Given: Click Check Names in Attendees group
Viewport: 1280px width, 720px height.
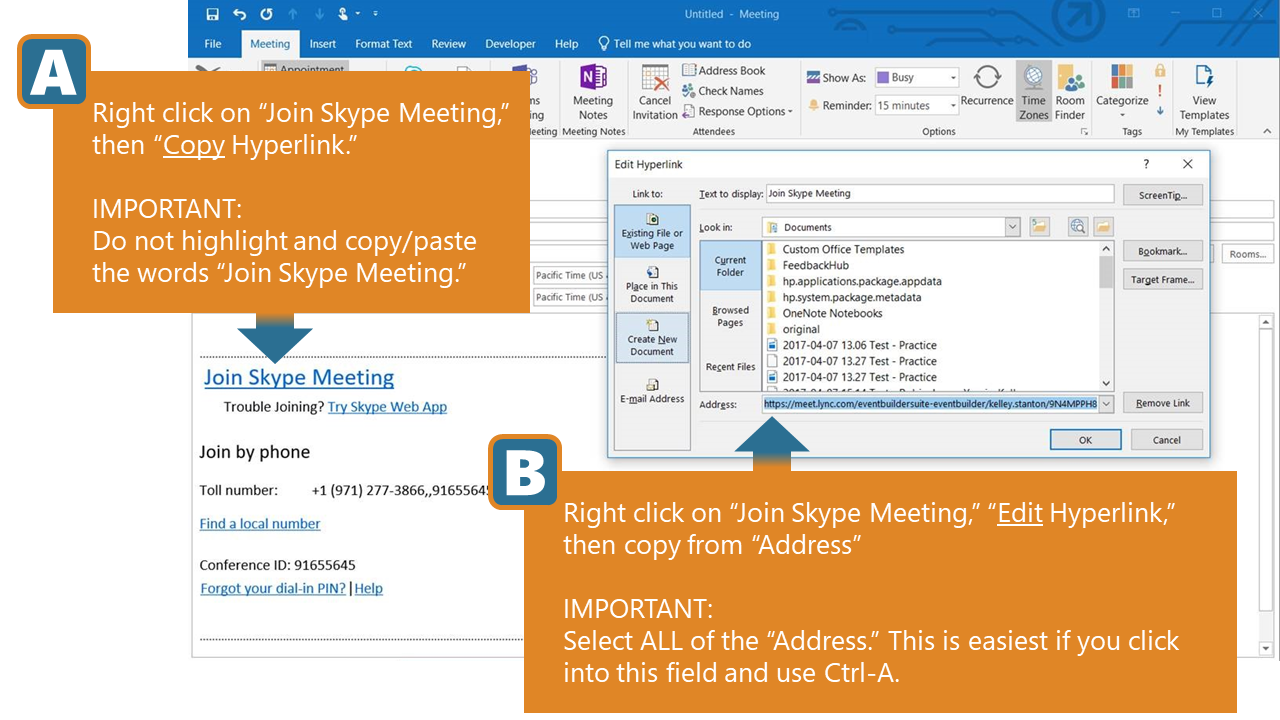Looking at the screenshot, I should point(723,91).
